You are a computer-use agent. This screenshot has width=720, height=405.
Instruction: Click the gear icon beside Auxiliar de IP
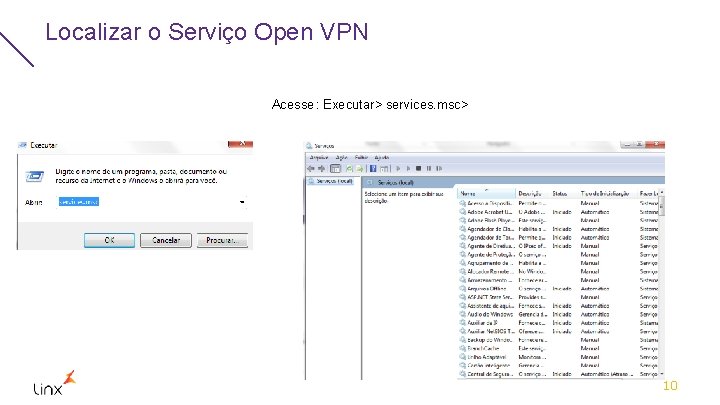pyautogui.click(x=462, y=323)
